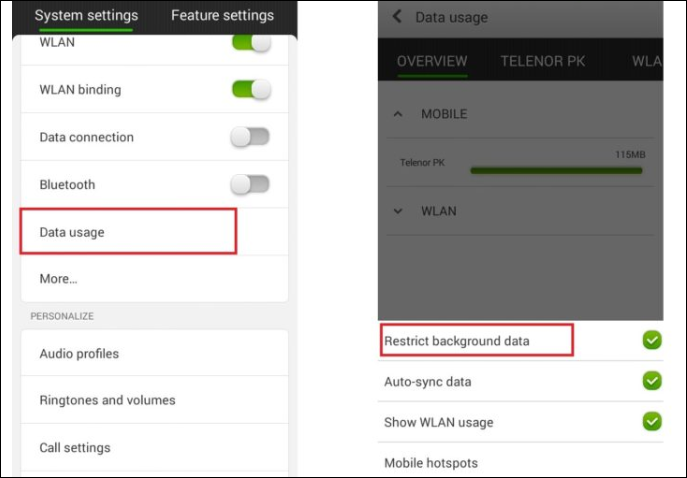Uncheck Restrict background data checkmark

(x=652, y=340)
